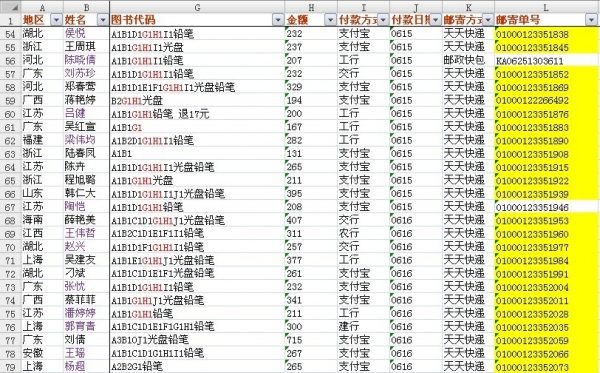The height and width of the screenshot is (373, 600).
Task: Open the 付款日期 column filter dropdown
Action: [x=435, y=20]
